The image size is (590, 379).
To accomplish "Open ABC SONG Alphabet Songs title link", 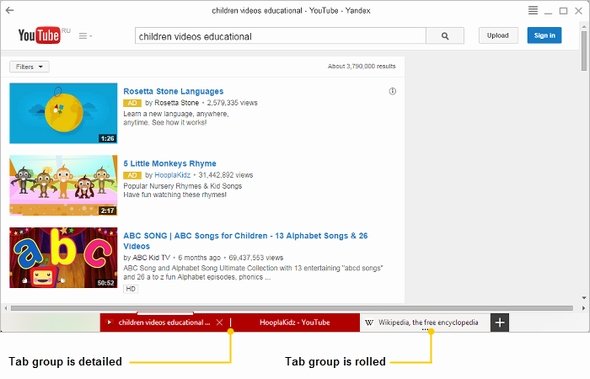I will tap(245, 240).
